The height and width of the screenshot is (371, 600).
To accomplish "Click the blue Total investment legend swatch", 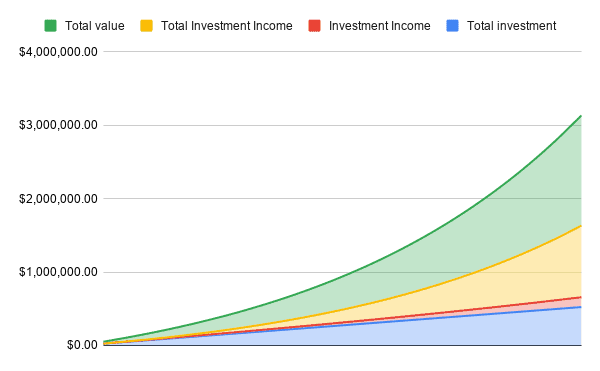I will 453,26.
